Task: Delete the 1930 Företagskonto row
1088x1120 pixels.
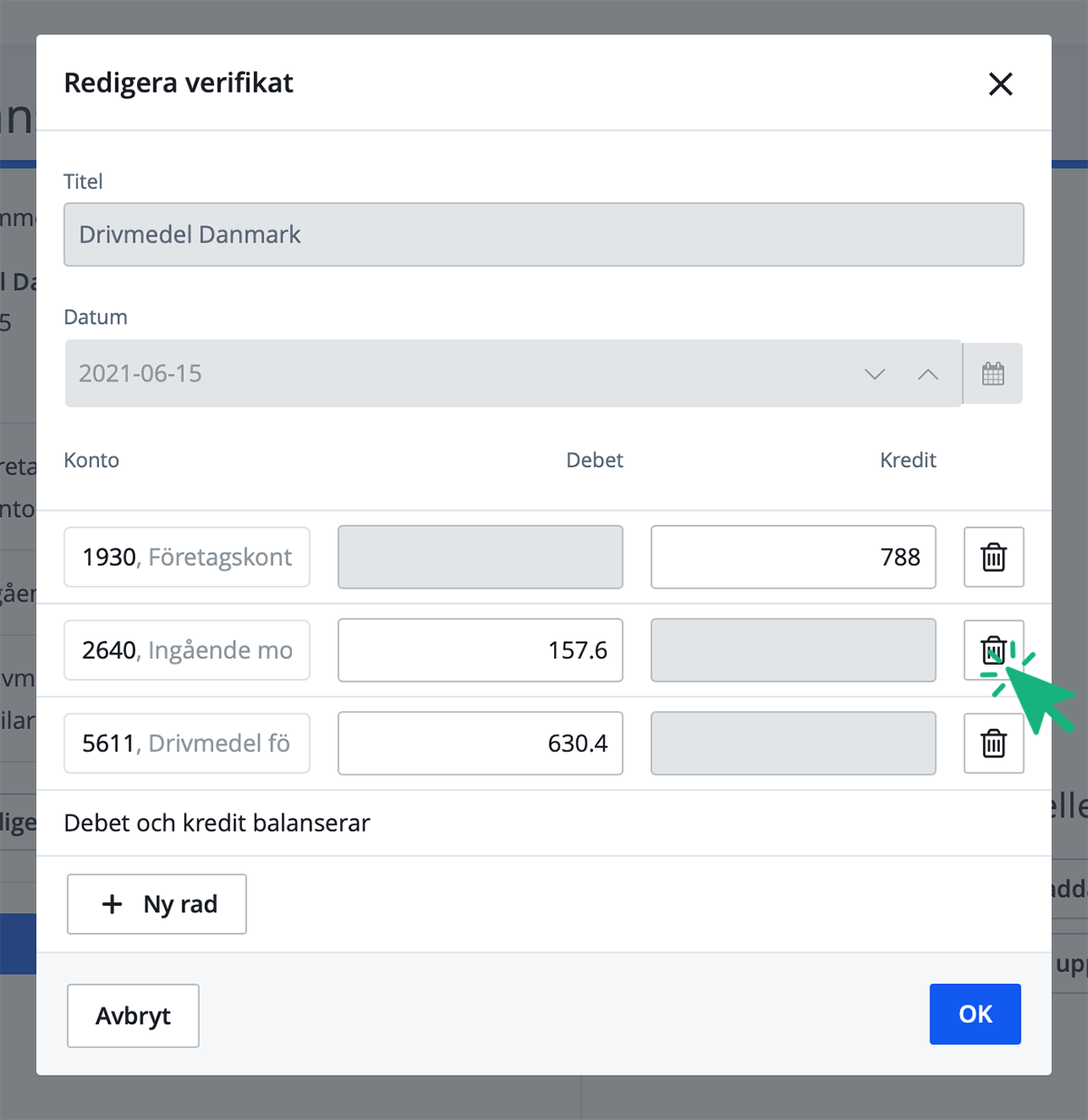Action: click(994, 557)
